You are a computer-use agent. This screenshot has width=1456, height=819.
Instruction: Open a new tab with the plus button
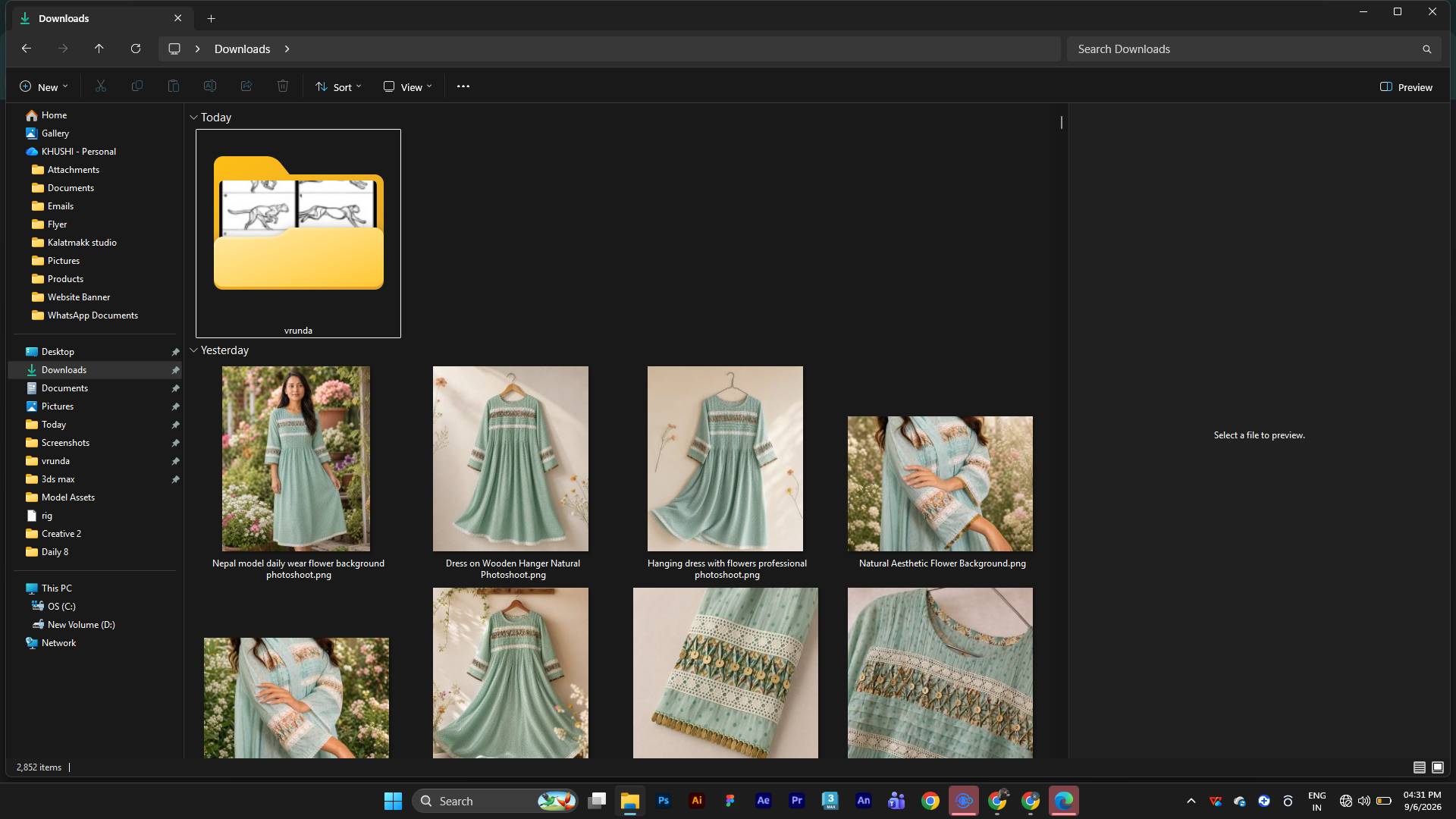click(212, 18)
